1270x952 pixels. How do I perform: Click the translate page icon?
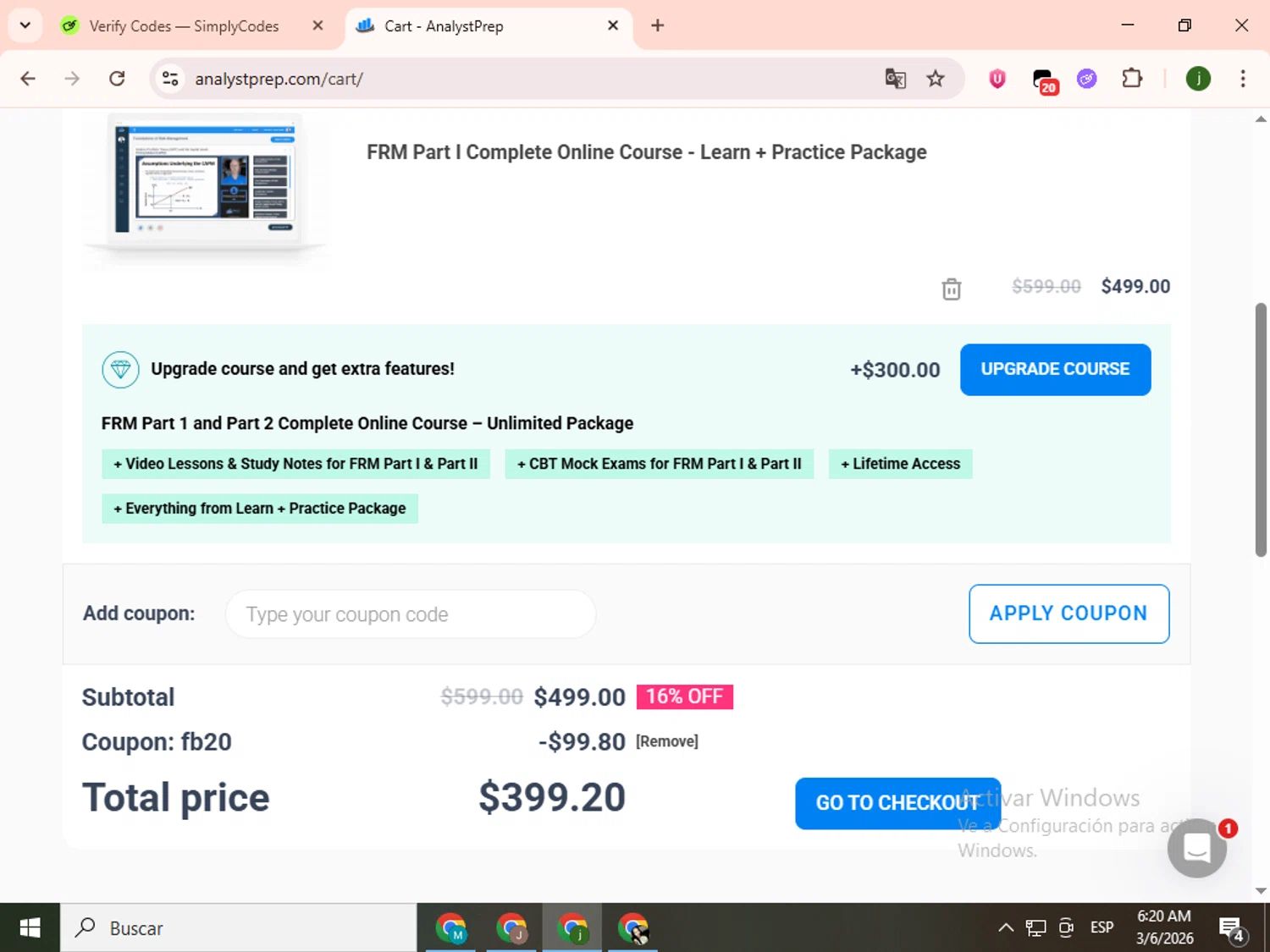[x=895, y=79]
